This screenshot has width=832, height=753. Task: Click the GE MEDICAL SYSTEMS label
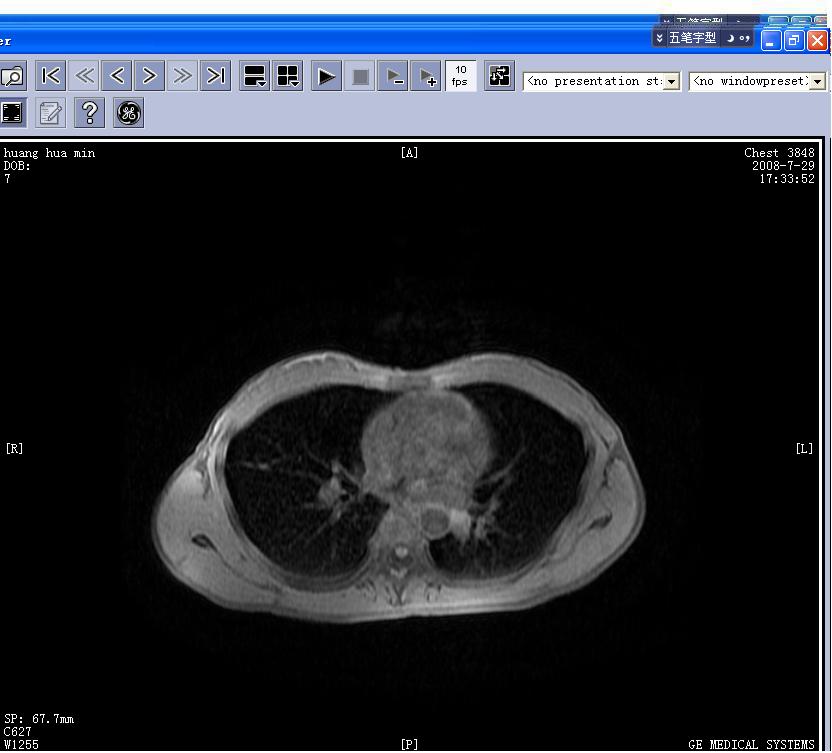[x=751, y=745]
